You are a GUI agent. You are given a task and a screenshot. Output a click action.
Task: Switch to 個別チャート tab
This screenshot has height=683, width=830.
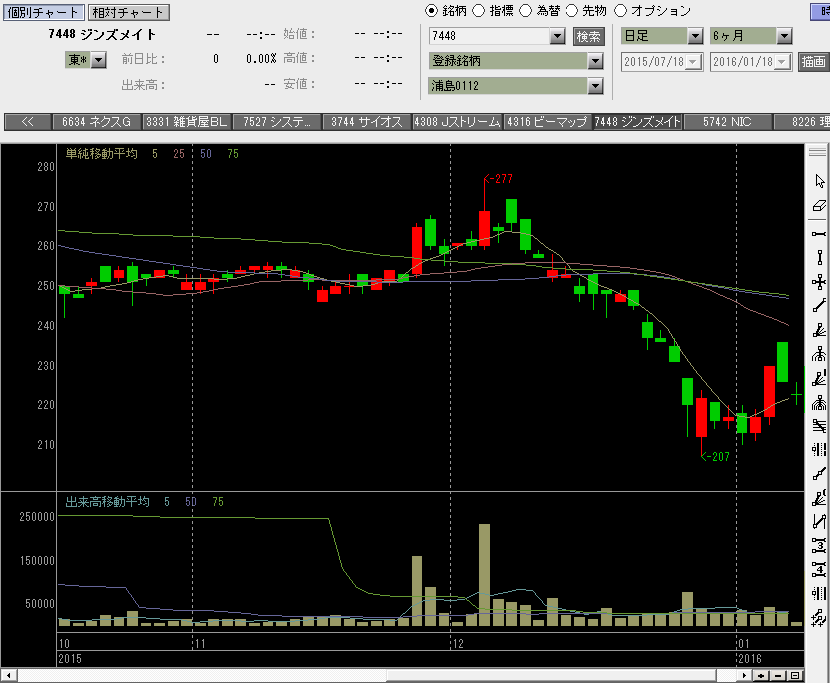tap(43, 12)
